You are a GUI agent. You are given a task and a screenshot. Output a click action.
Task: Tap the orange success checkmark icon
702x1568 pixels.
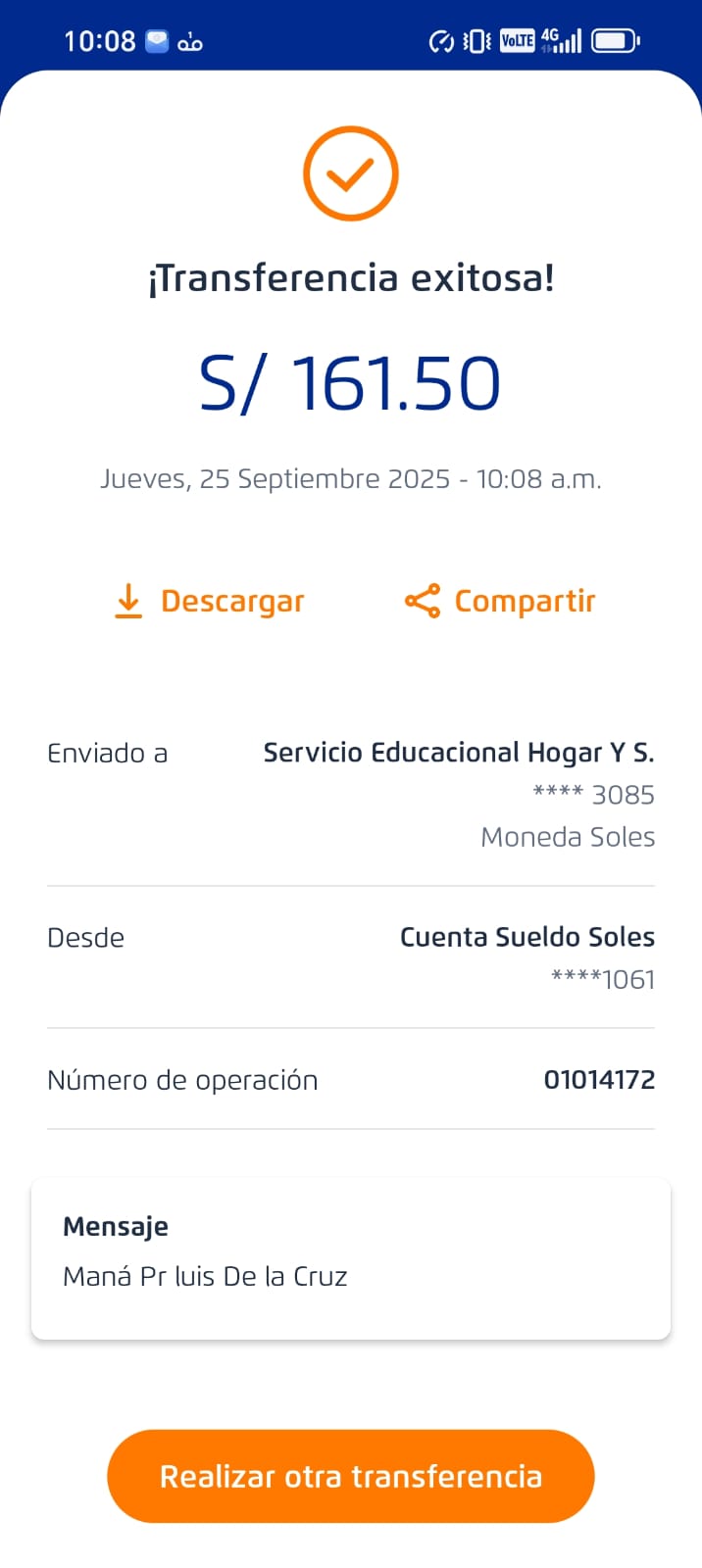point(350,173)
